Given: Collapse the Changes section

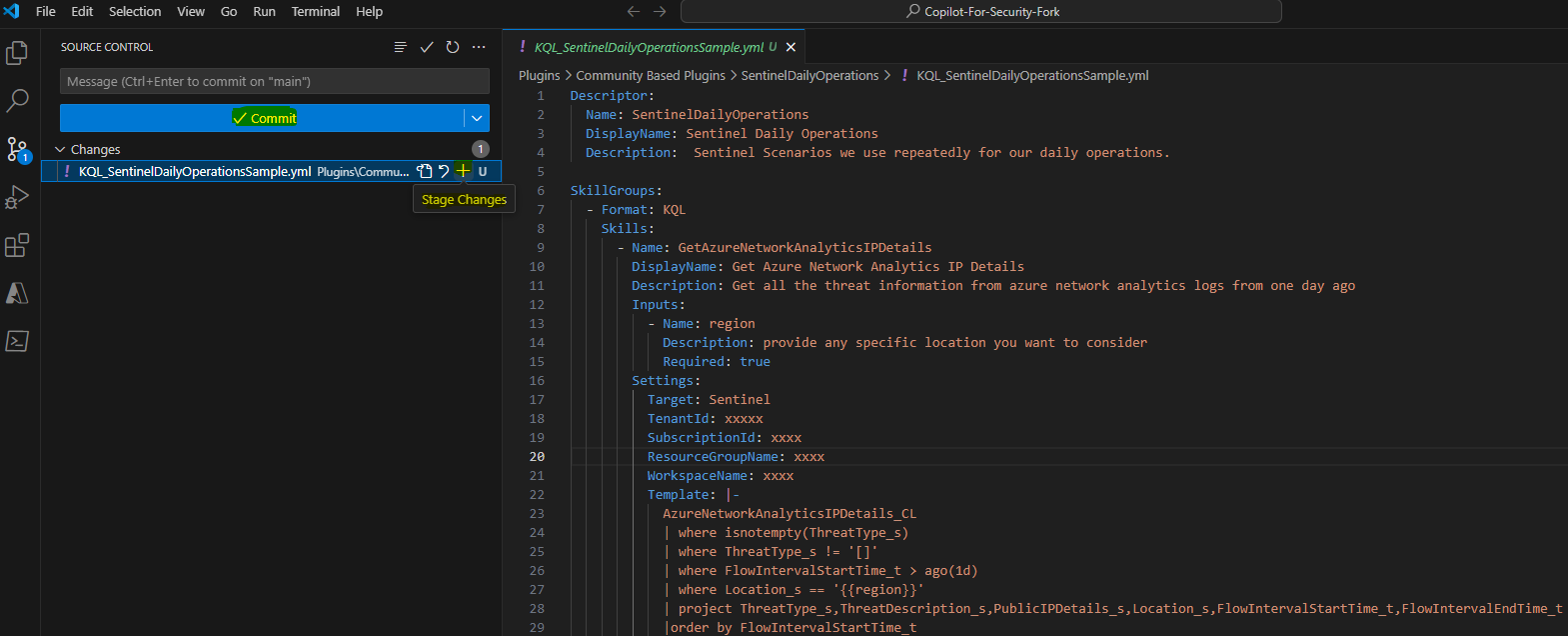Looking at the screenshot, I should tap(60, 149).
